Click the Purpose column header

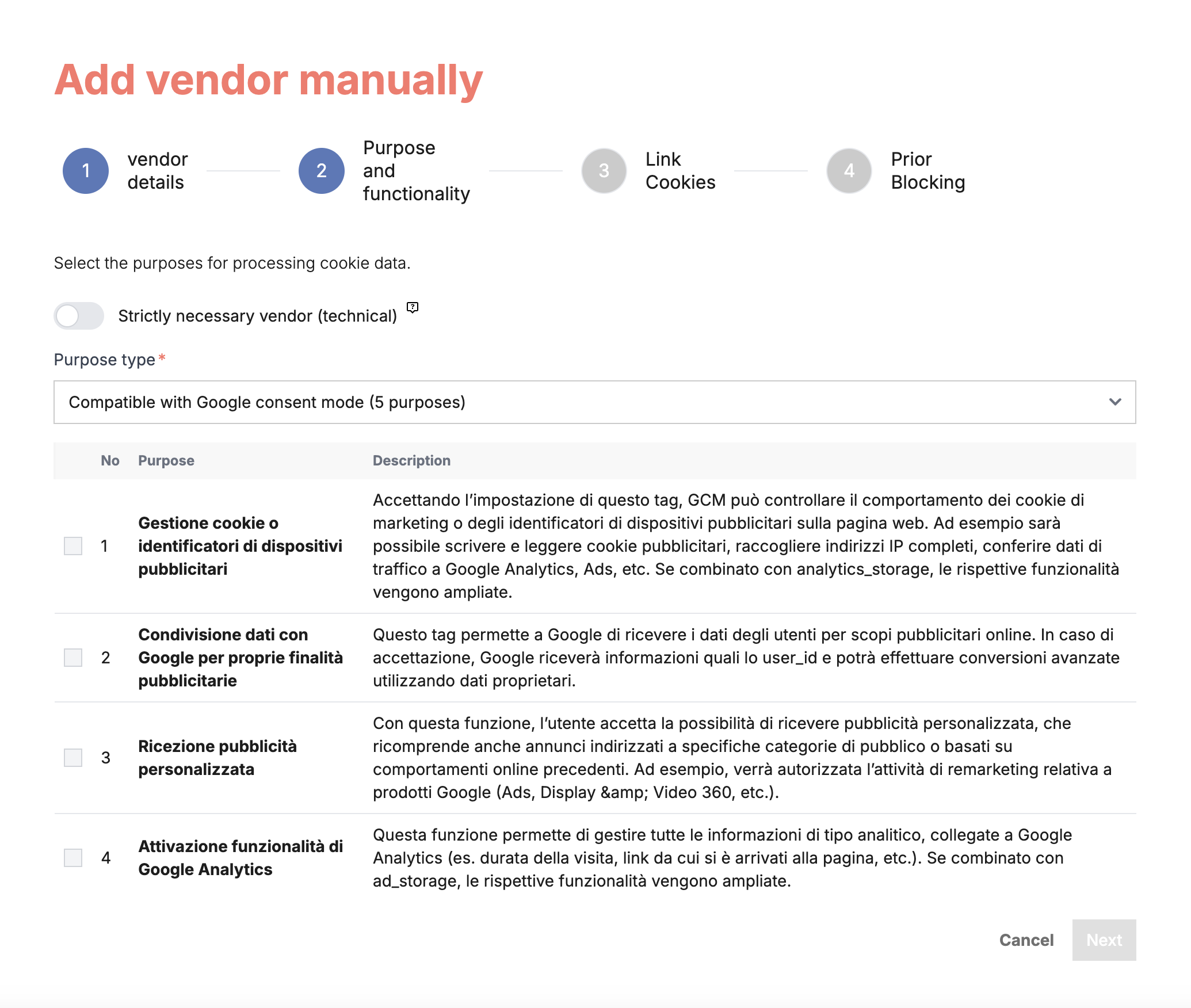pyautogui.click(x=166, y=461)
